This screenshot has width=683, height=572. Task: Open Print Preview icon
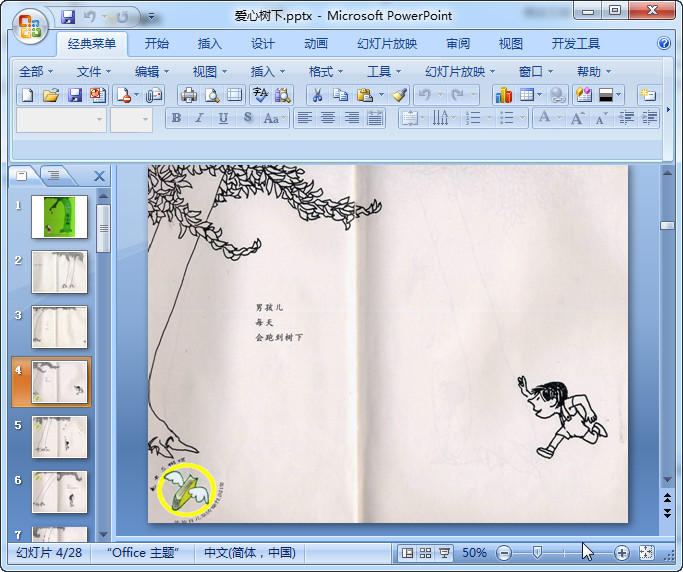pyautogui.click(x=212, y=95)
